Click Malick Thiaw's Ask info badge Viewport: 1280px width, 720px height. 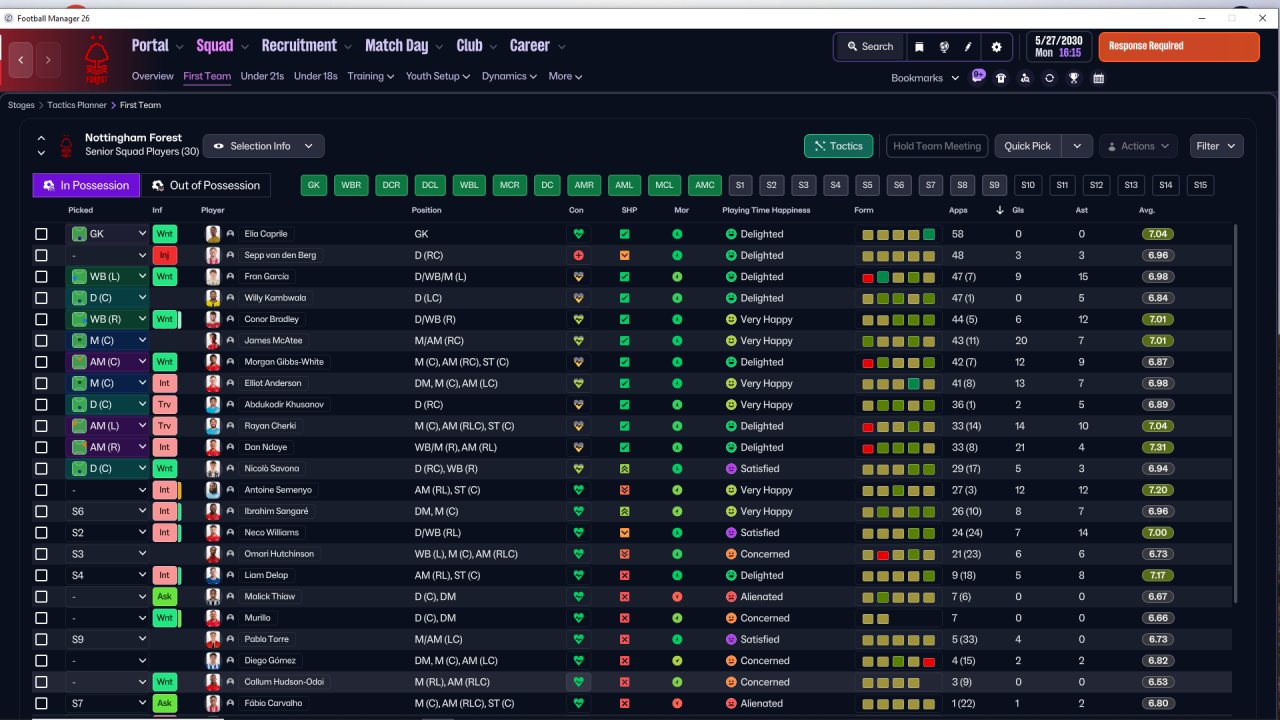click(x=164, y=597)
